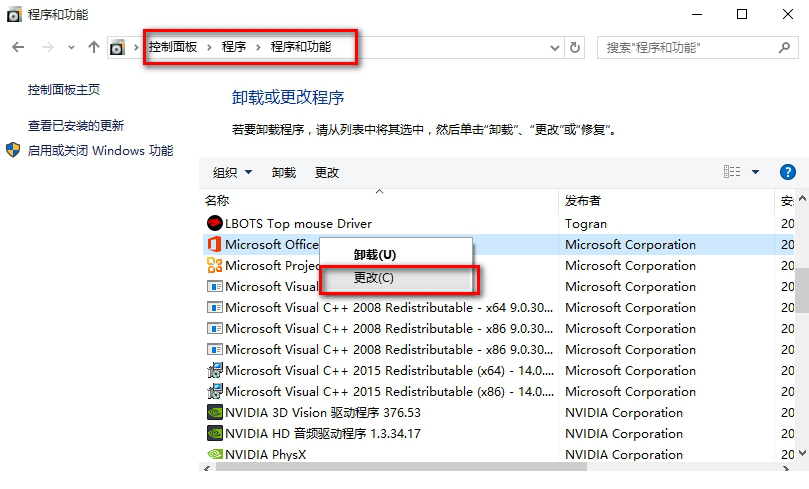Viewport: 809px width, 489px height.
Task: Click NVIDIA Corporation publisher for PhysX row
Action: [624, 455]
